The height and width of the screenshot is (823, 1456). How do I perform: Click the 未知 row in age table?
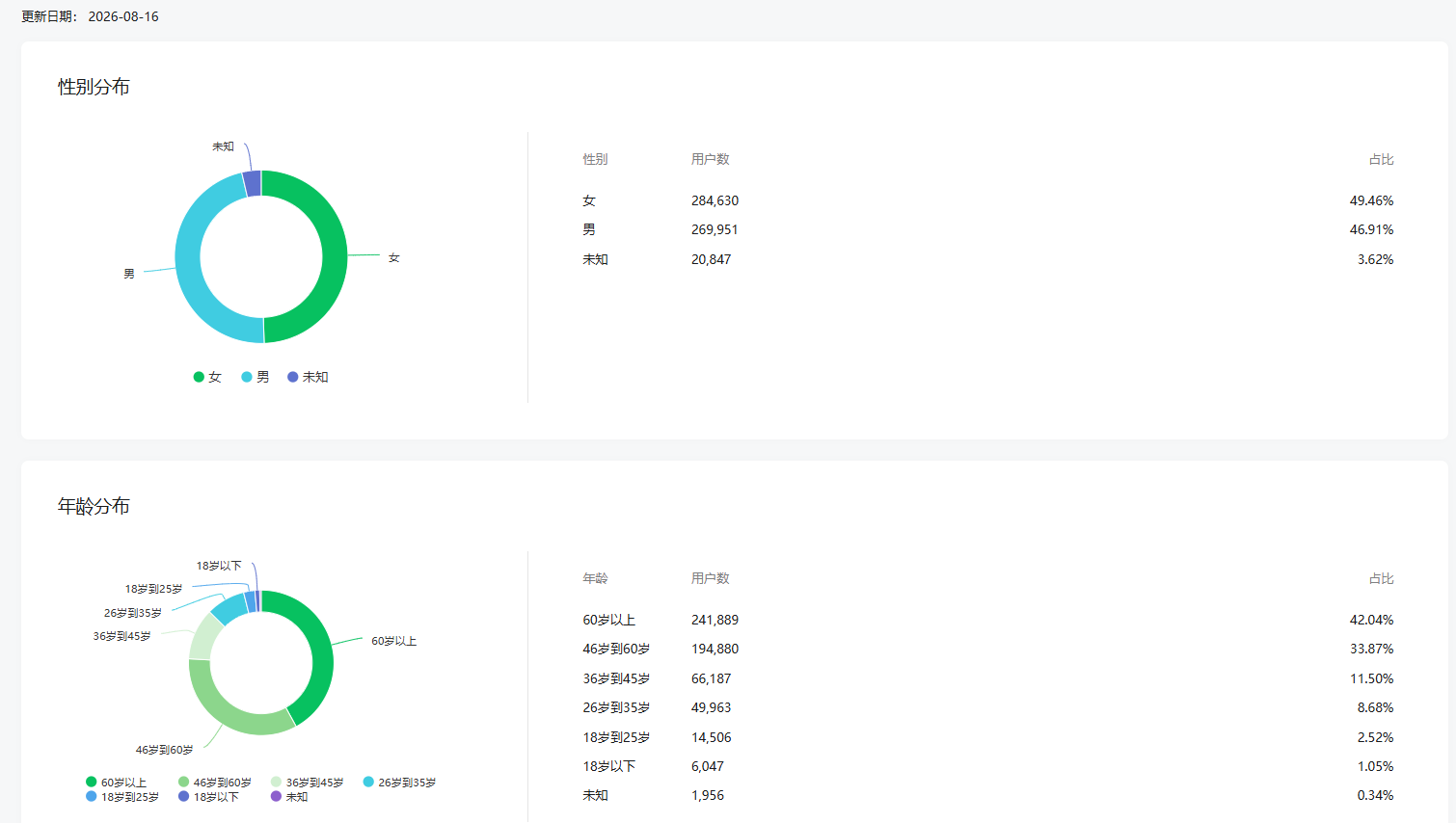[x=988, y=795]
